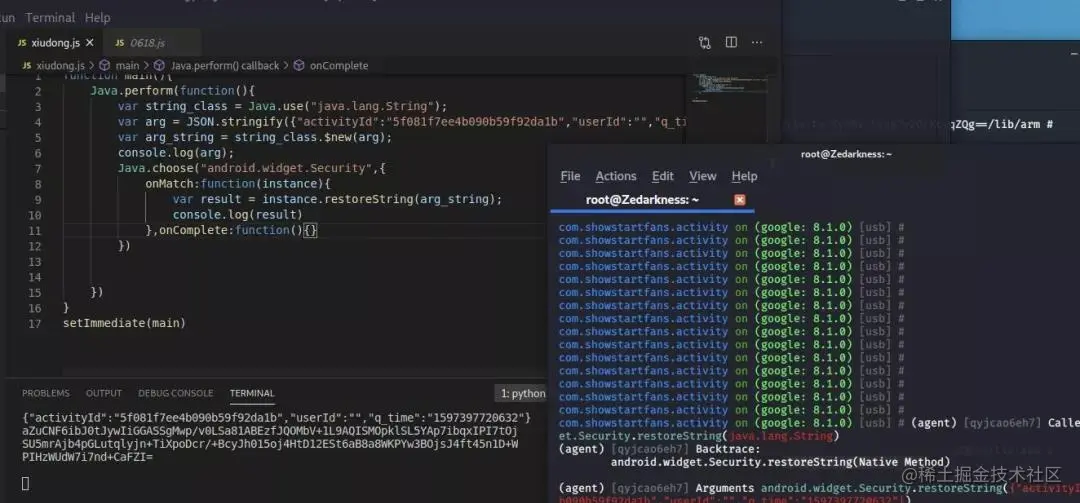Open the Help menu in VS Code

(x=98, y=17)
